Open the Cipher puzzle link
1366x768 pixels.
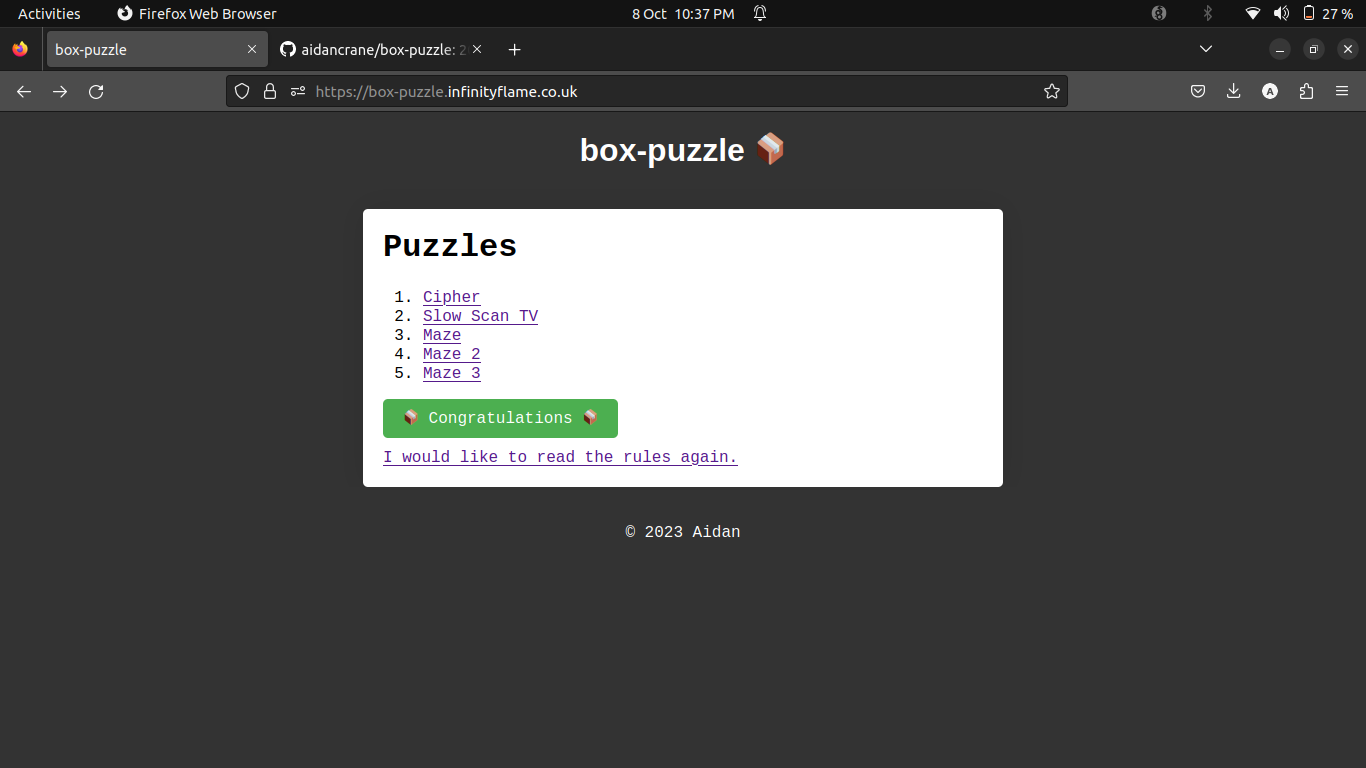click(x=451, y=297)
